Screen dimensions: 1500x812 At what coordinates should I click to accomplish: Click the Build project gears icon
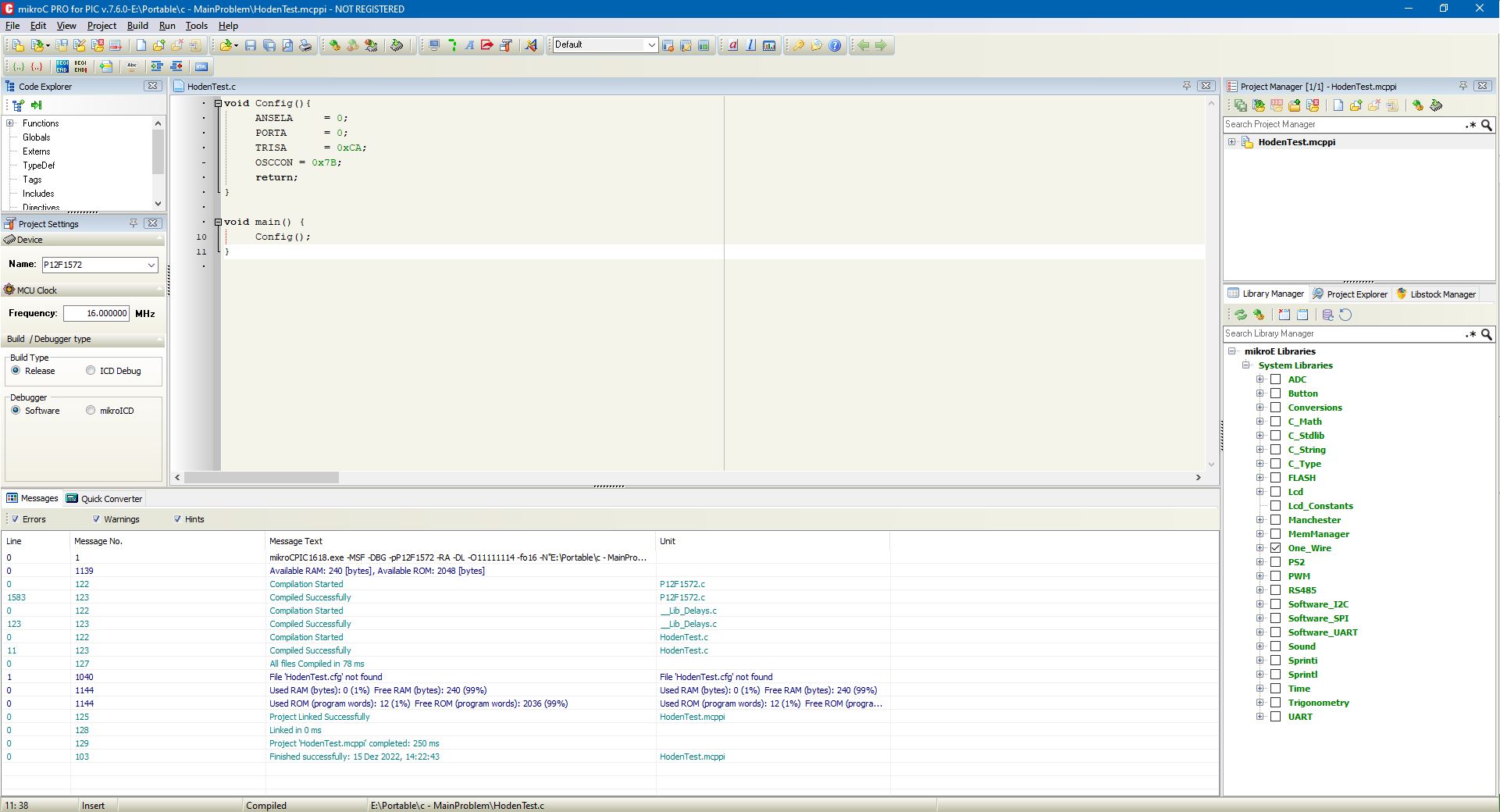pyautogui.click(x=335, y=45)
